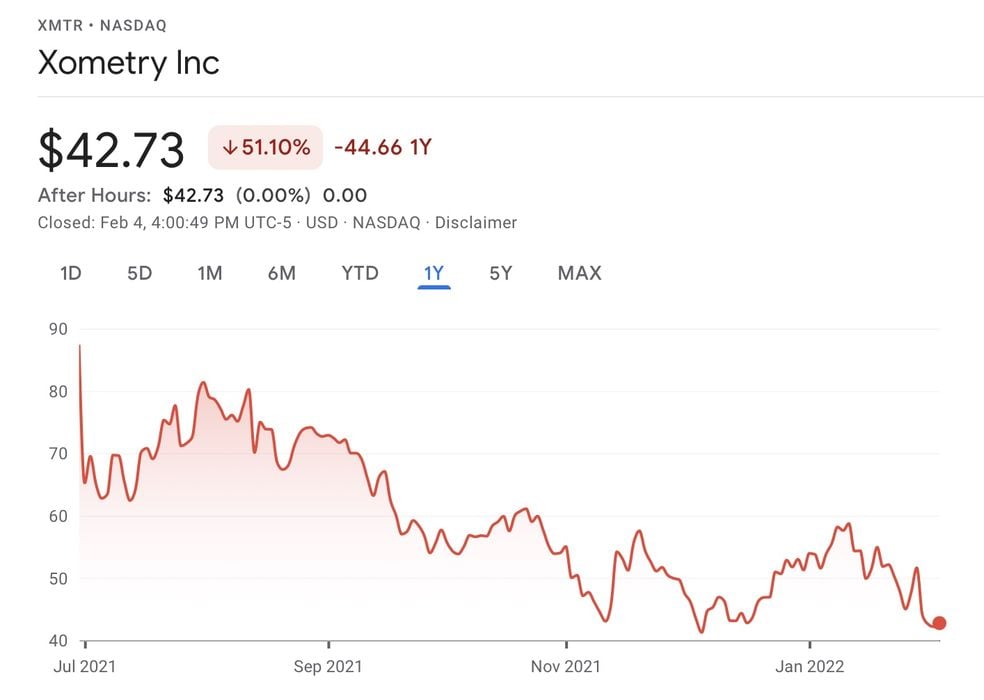The width and height of the screenshot is (984, 700).
Task: Click the Nov 2021 axis label
Action: click(566, 666)
